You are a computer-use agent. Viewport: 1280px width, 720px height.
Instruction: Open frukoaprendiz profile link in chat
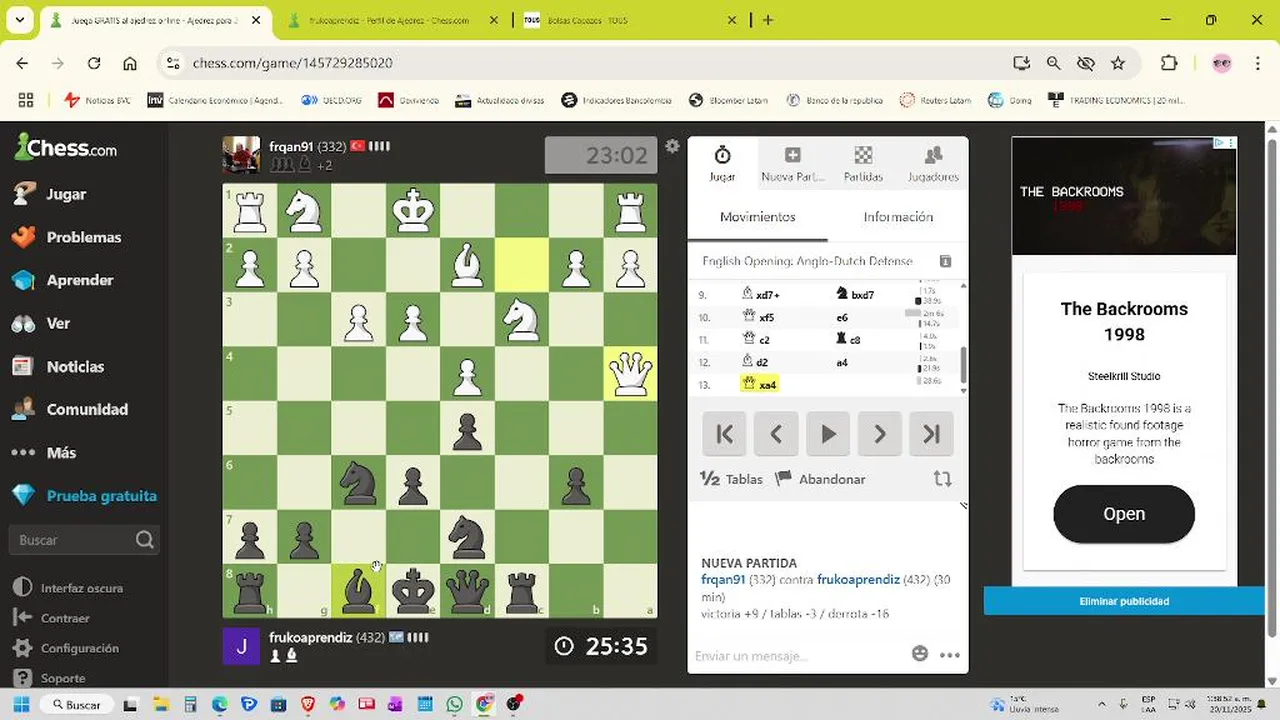859,579
